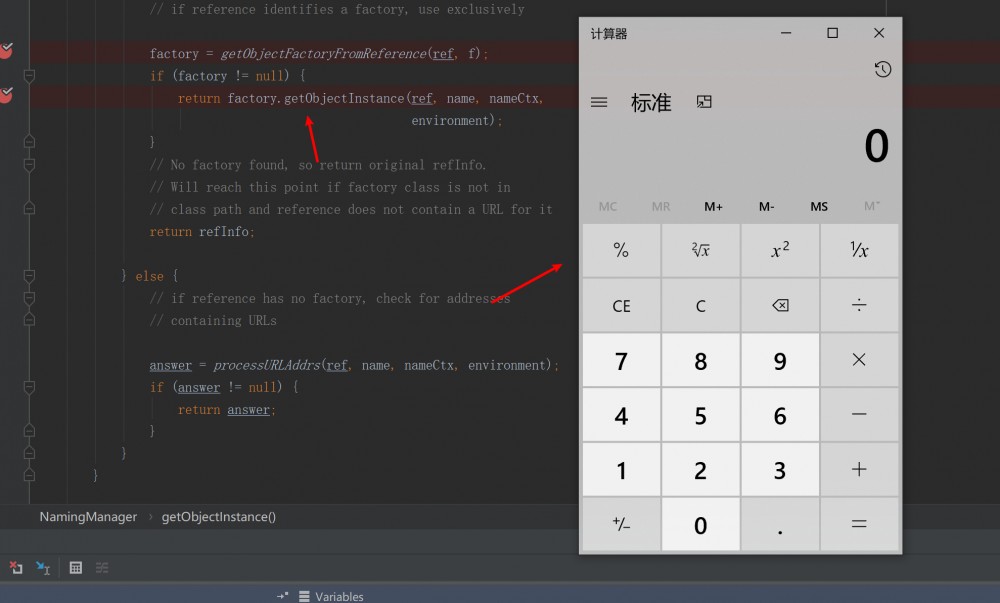This screenshot has width=1000, height=603.
Task: Open the Variables debugger tab
Action: point(332,597)
